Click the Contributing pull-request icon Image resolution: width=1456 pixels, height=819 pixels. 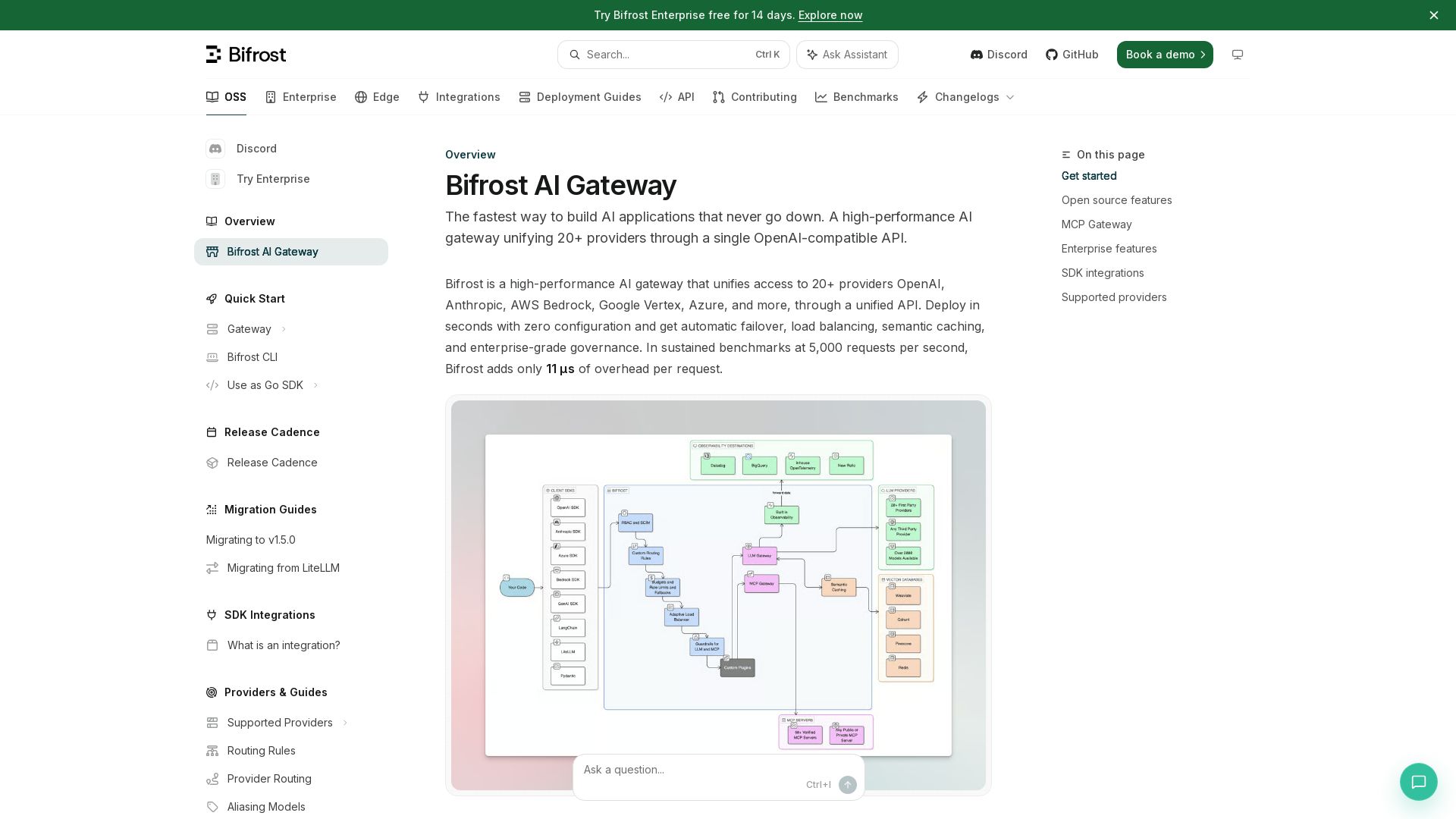pyautogui.click(x=719, y=97)
